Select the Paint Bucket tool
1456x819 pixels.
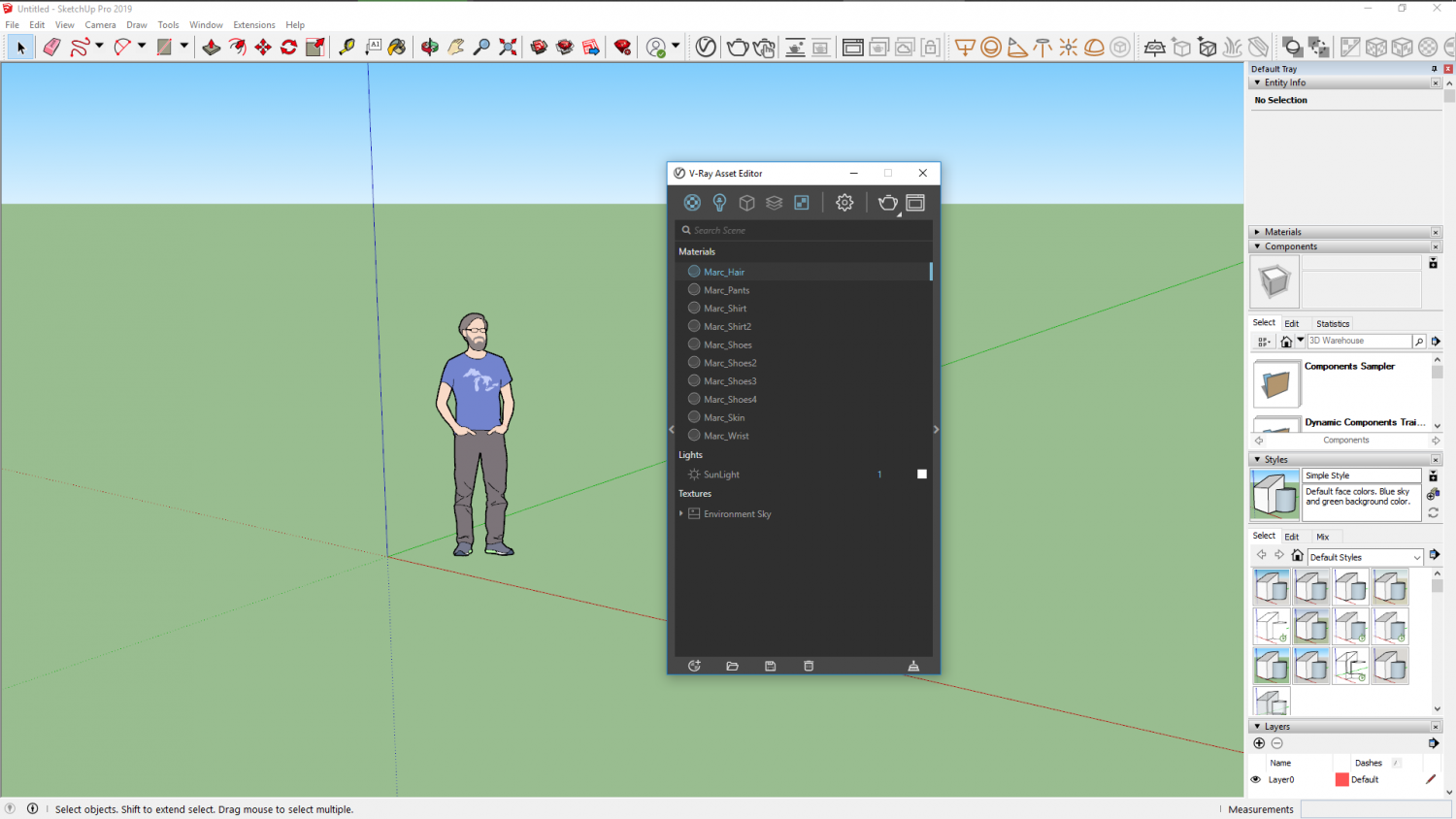[397, 47]
